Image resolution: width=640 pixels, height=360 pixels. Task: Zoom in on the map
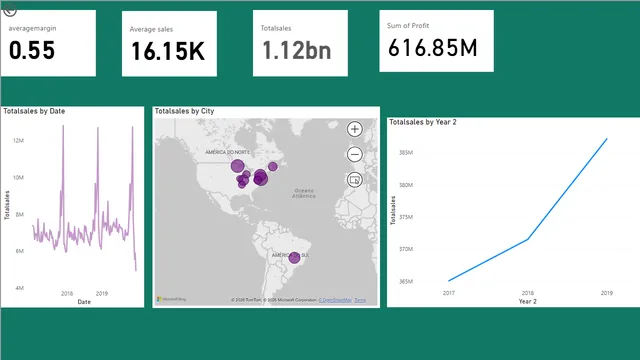[x=354, y=129]
